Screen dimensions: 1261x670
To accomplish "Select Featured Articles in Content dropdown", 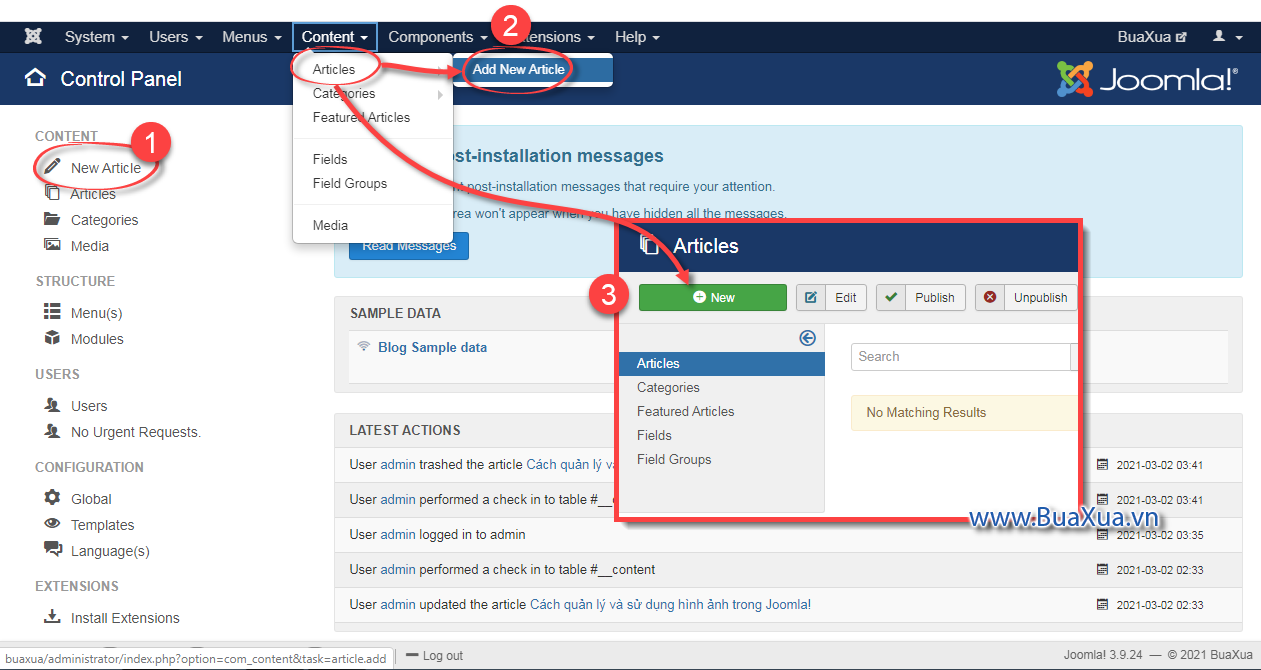I will [361, 117].
